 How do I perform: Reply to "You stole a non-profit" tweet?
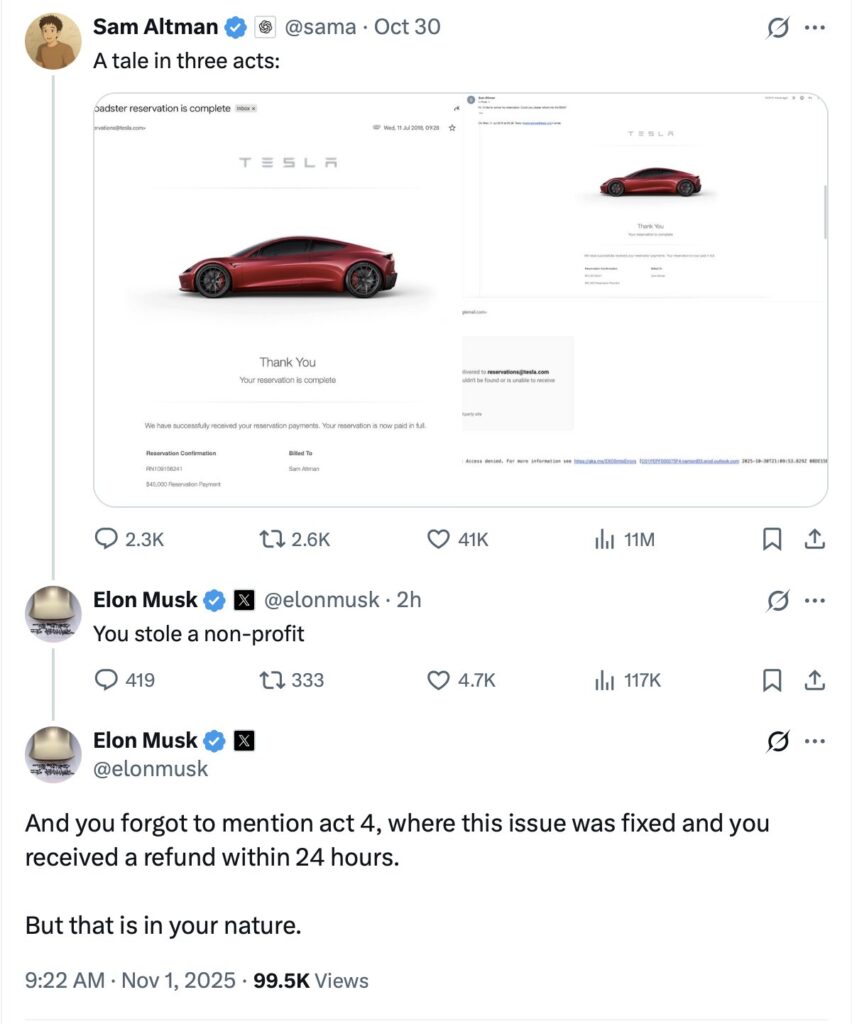point(107,680)
